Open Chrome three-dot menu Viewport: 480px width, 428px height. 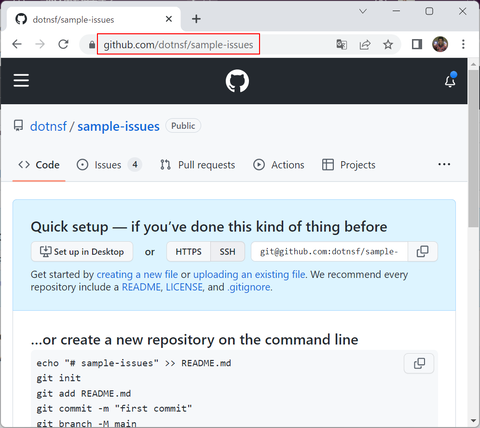coord(463,44)
